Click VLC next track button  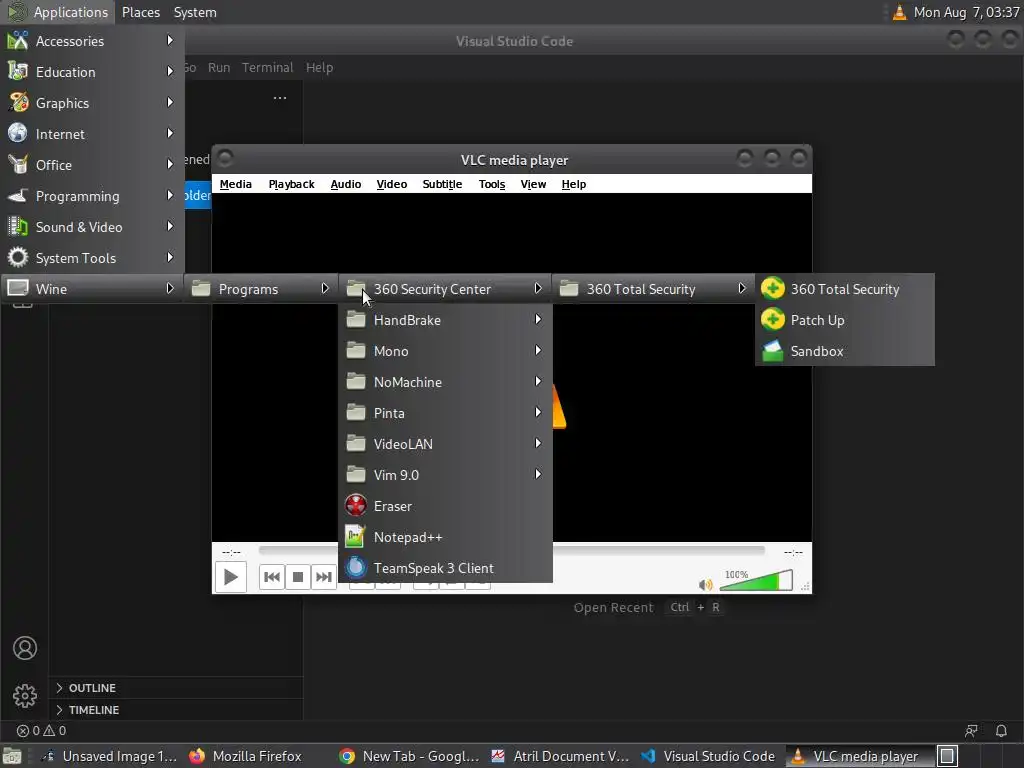click(x=324, y=577)
